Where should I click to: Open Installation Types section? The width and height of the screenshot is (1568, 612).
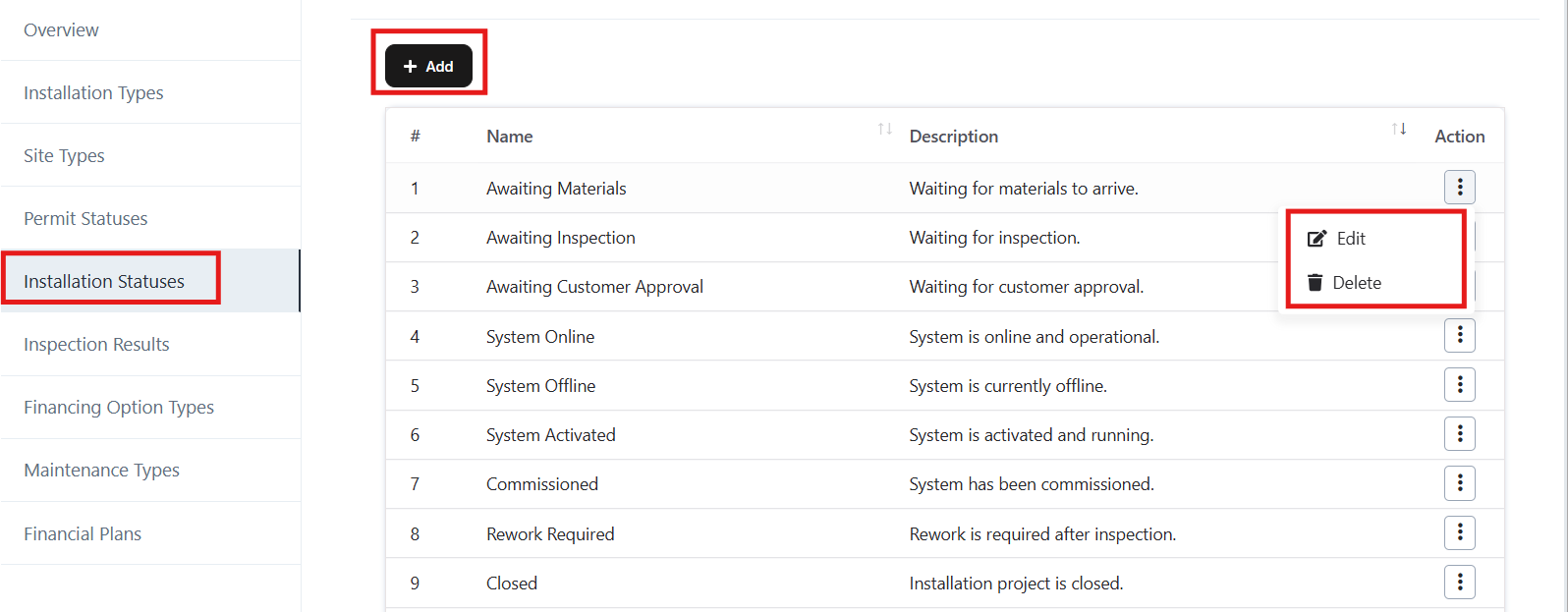pos(93,93)
